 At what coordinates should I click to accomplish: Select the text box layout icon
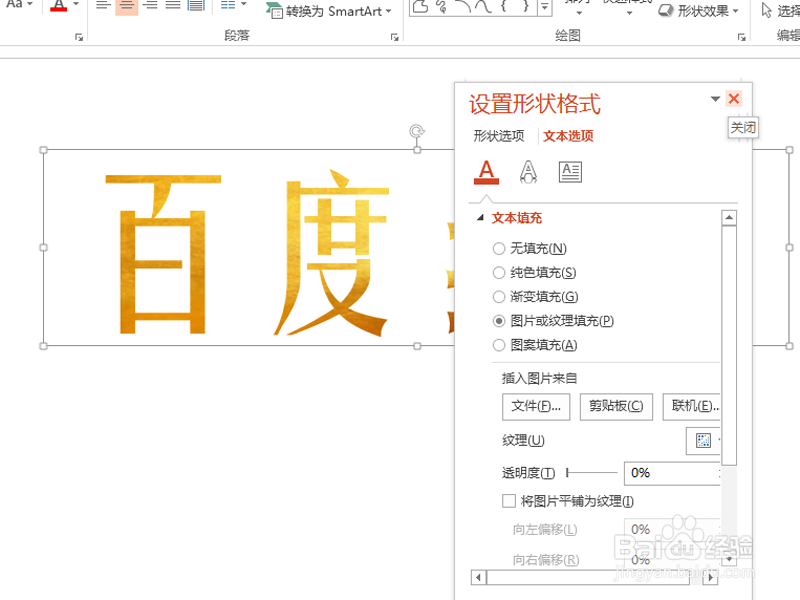(570, 172)
